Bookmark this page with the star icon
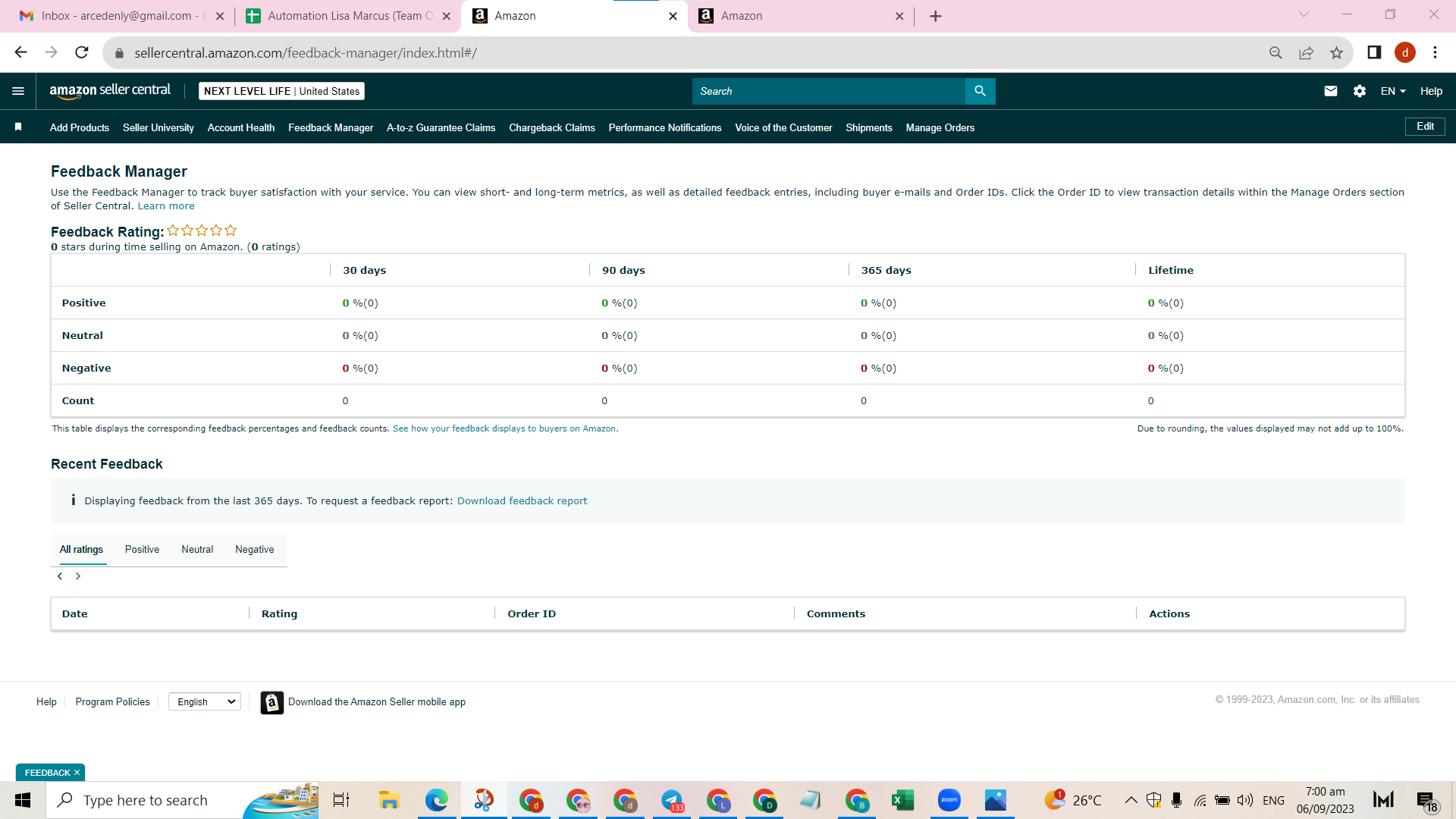 click(x=1336, y=52)
